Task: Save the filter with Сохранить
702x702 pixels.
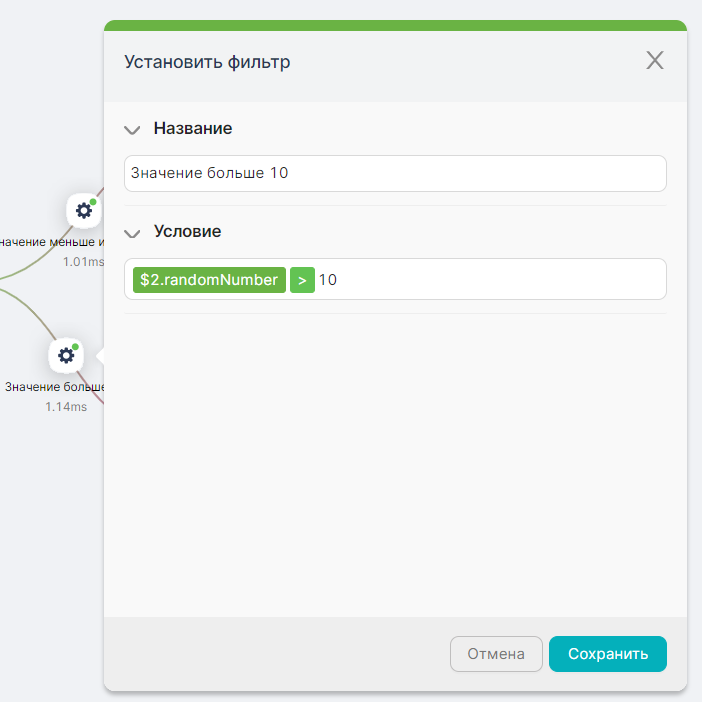Action: pos(608,654)
